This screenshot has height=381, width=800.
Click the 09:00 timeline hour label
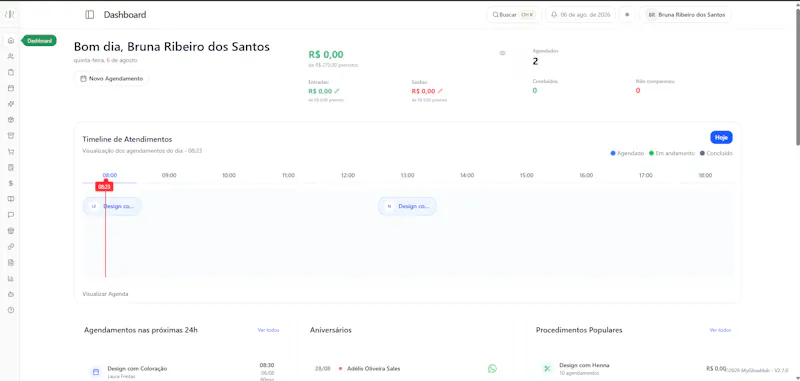(x=169, y=175)
